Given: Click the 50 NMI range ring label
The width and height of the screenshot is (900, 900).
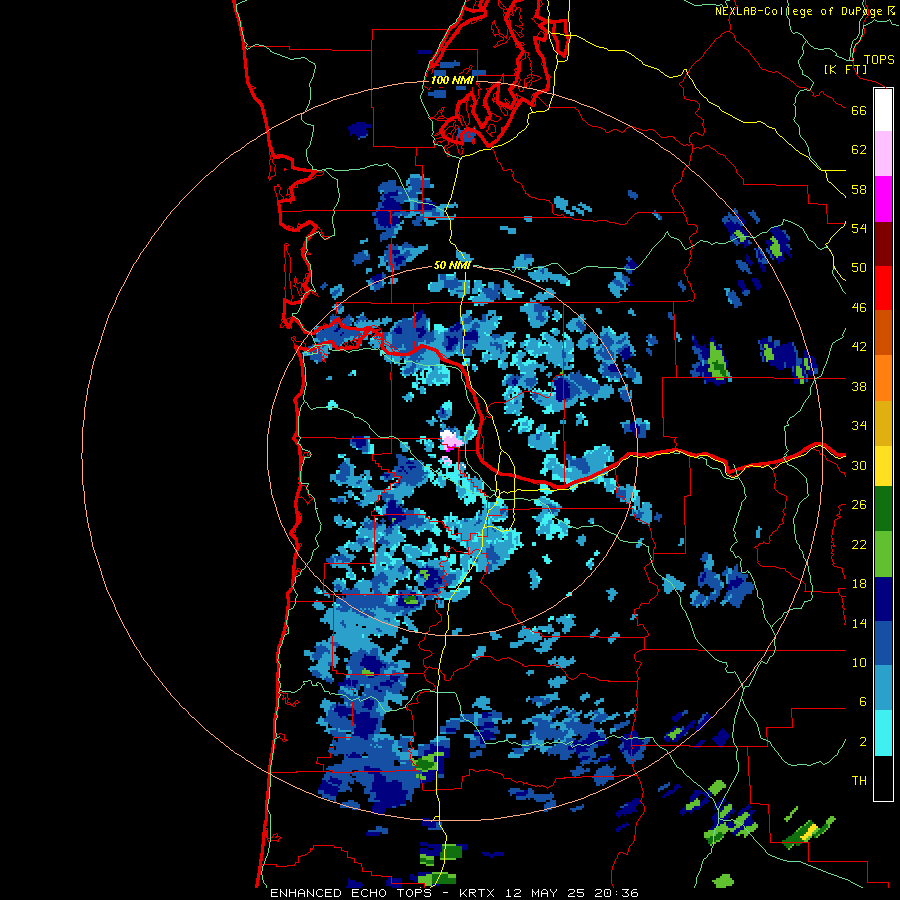Looking at the screenshot, I should [452, 265].
